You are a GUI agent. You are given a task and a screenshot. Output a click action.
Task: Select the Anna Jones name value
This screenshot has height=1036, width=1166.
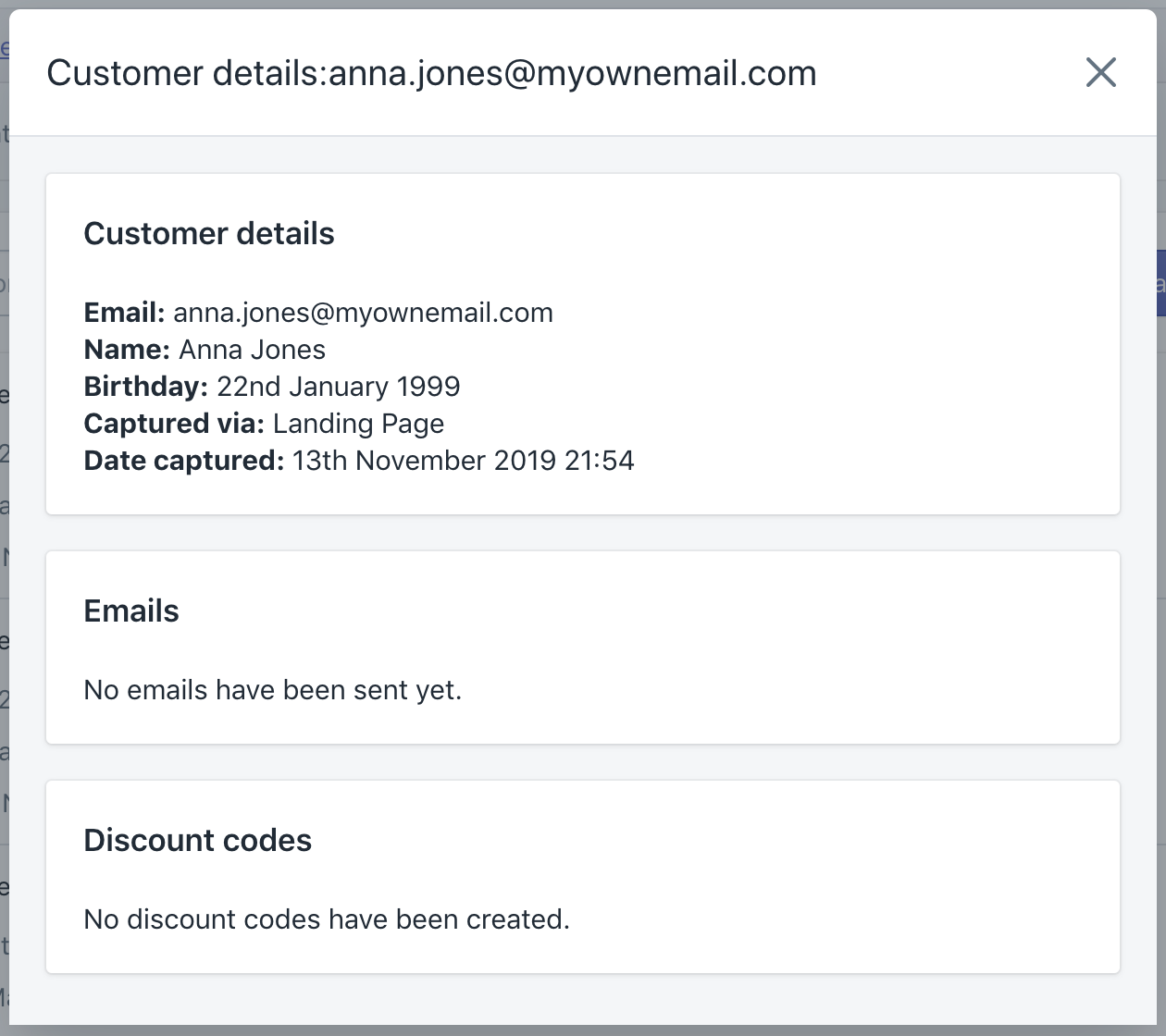pos(252,350)
